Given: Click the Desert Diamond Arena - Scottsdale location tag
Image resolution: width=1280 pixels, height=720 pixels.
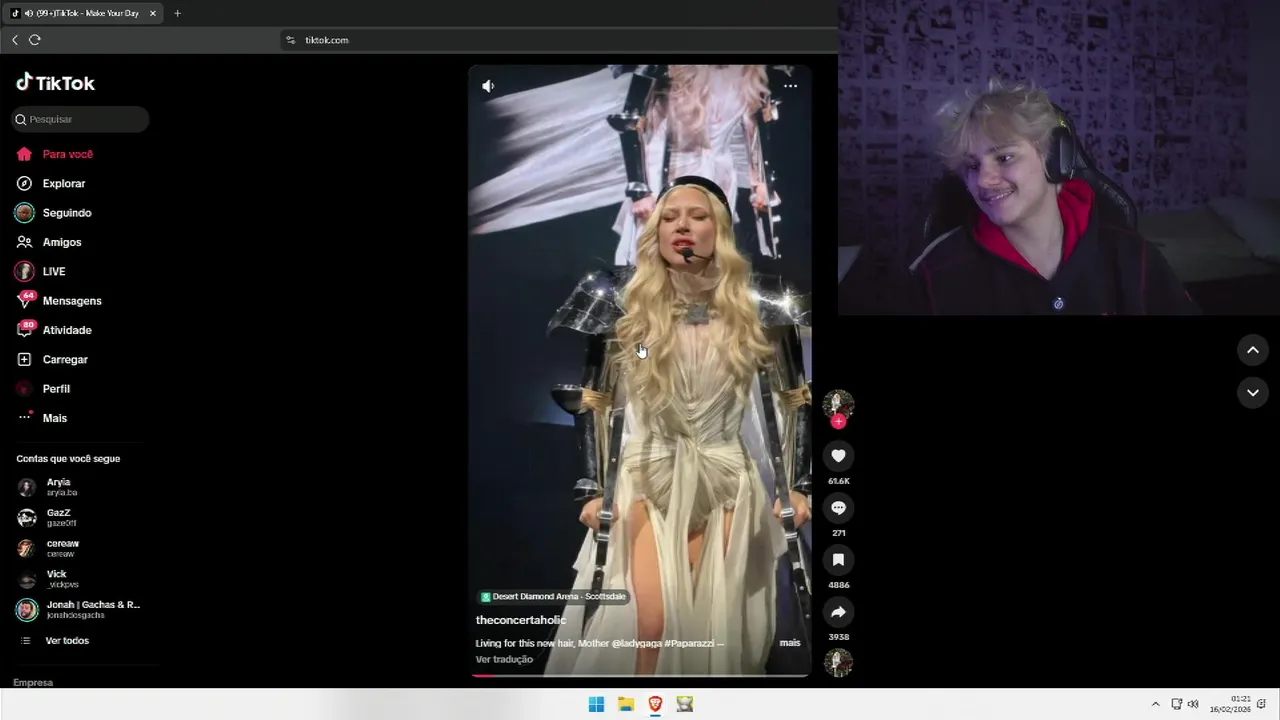Looking at the screenshot, I should (553, 597).
